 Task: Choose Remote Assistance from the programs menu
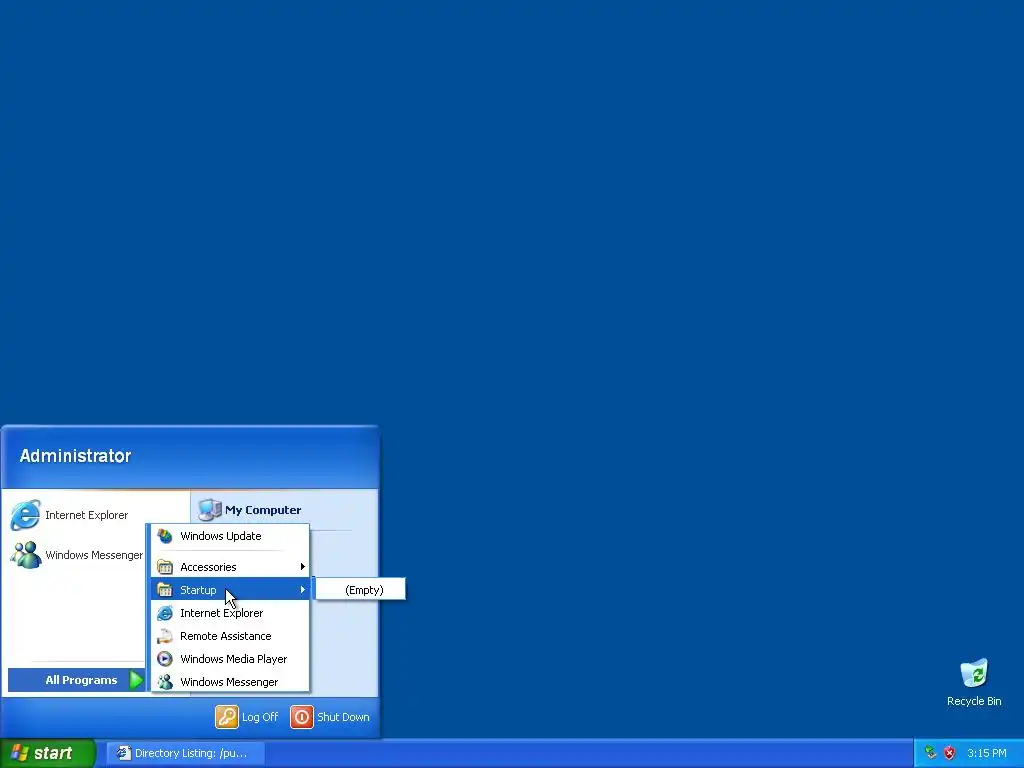coord(230,636)
